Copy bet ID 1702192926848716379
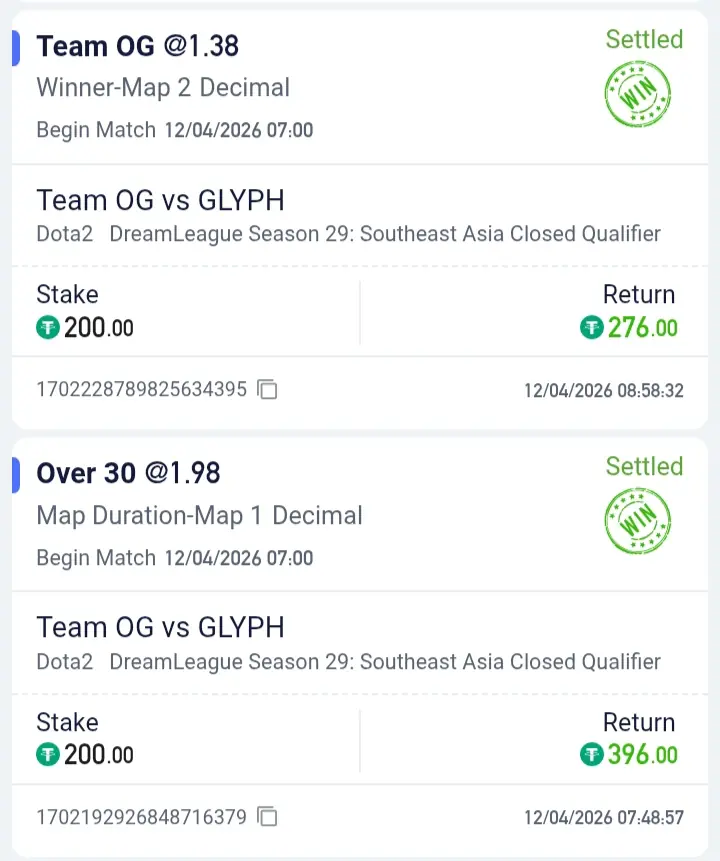Image resolution: width=720 pixels, height=861 pixels. 267,817
